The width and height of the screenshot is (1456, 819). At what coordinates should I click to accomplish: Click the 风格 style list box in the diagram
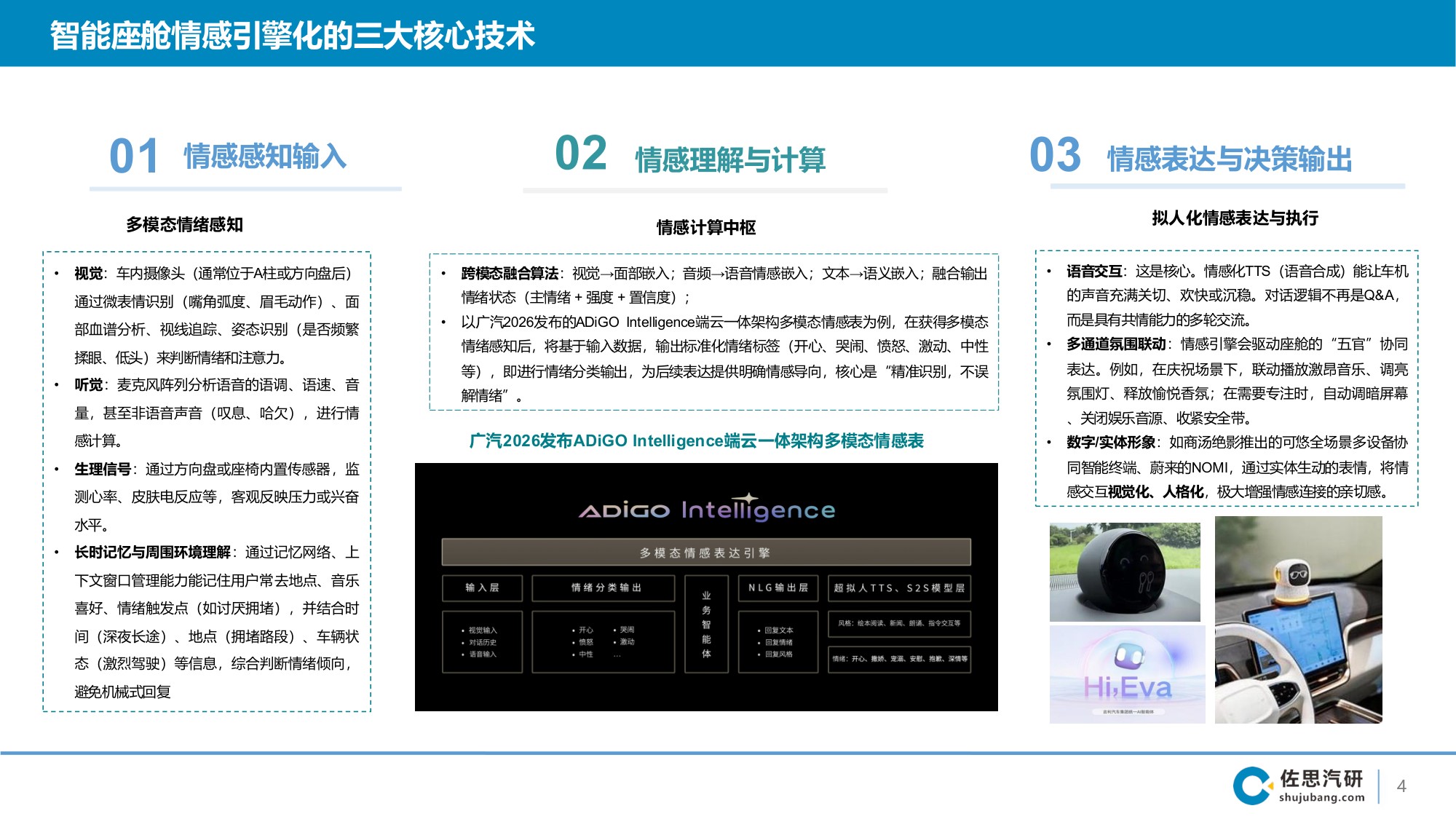899,624
